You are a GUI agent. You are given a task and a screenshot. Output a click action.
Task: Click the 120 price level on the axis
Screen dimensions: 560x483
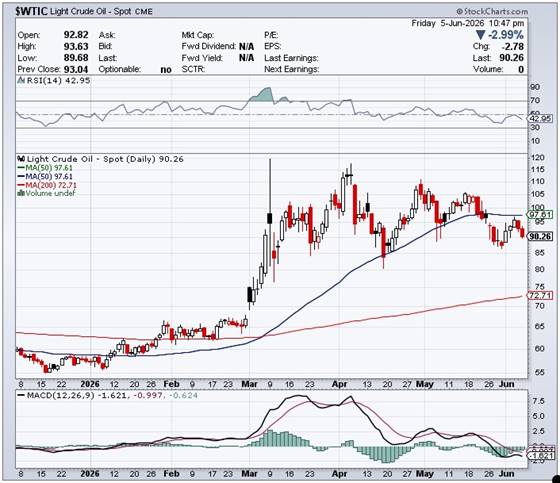538,158
